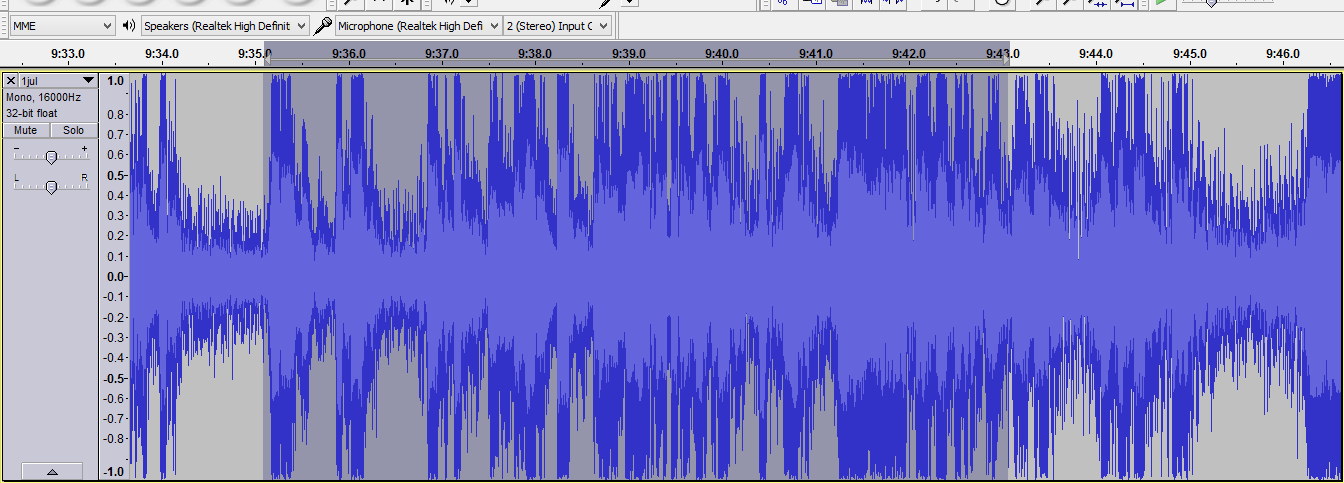Click the microphone recording device icon
This screenshot has width=1344, height=483.
tap(322, 25)
